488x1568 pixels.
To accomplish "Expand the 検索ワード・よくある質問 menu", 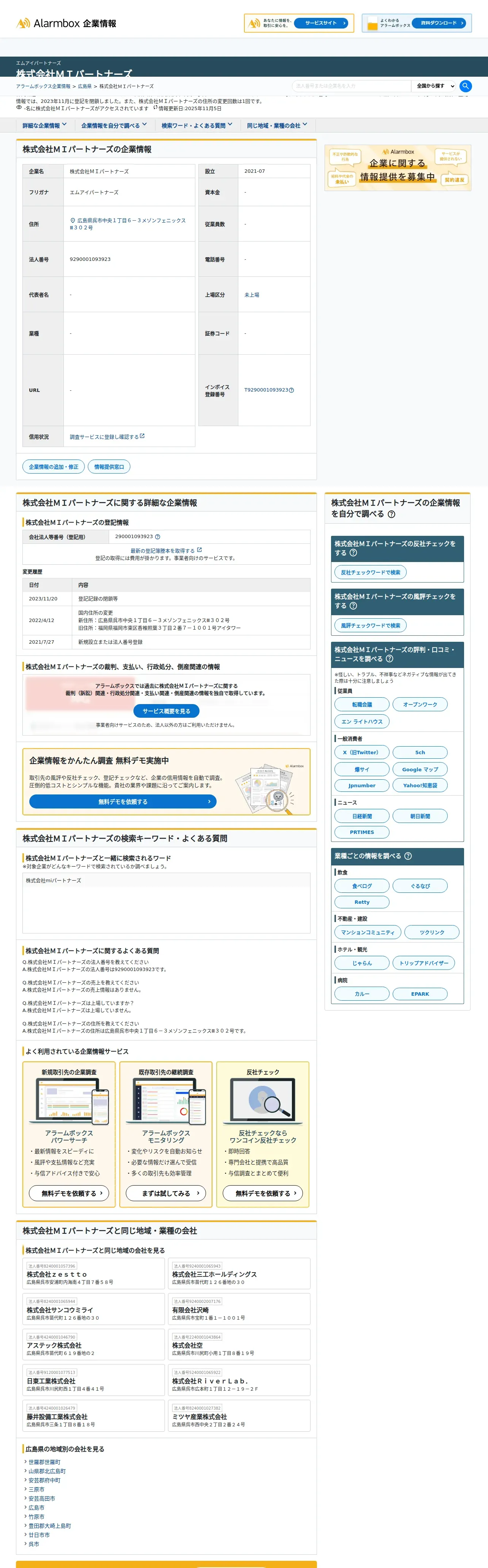I will (197, 125).
